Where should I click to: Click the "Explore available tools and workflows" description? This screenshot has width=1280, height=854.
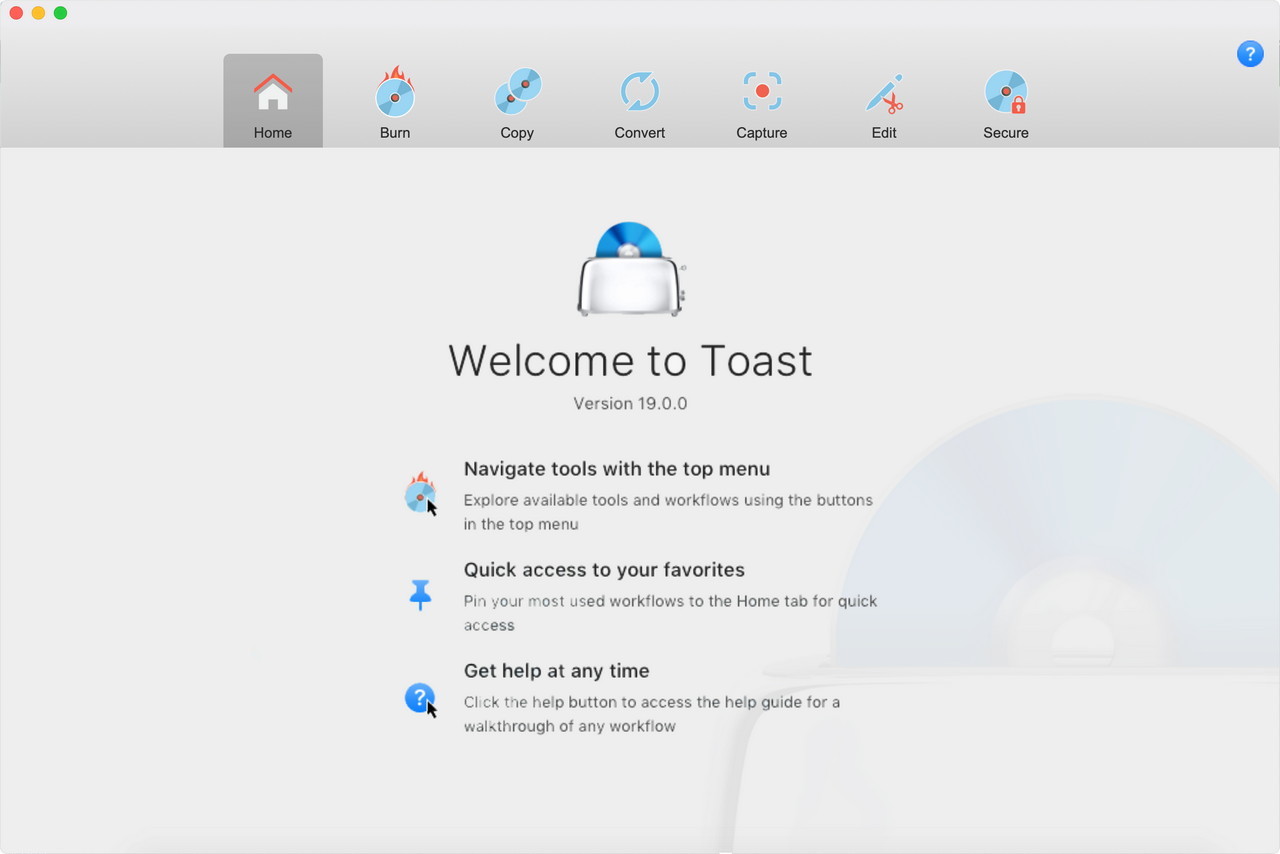(668, 512)
